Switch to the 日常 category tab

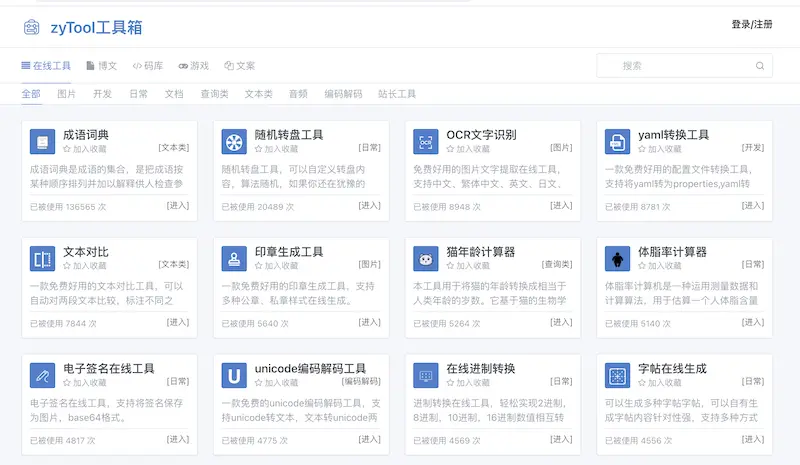click(x=138, y=94)
